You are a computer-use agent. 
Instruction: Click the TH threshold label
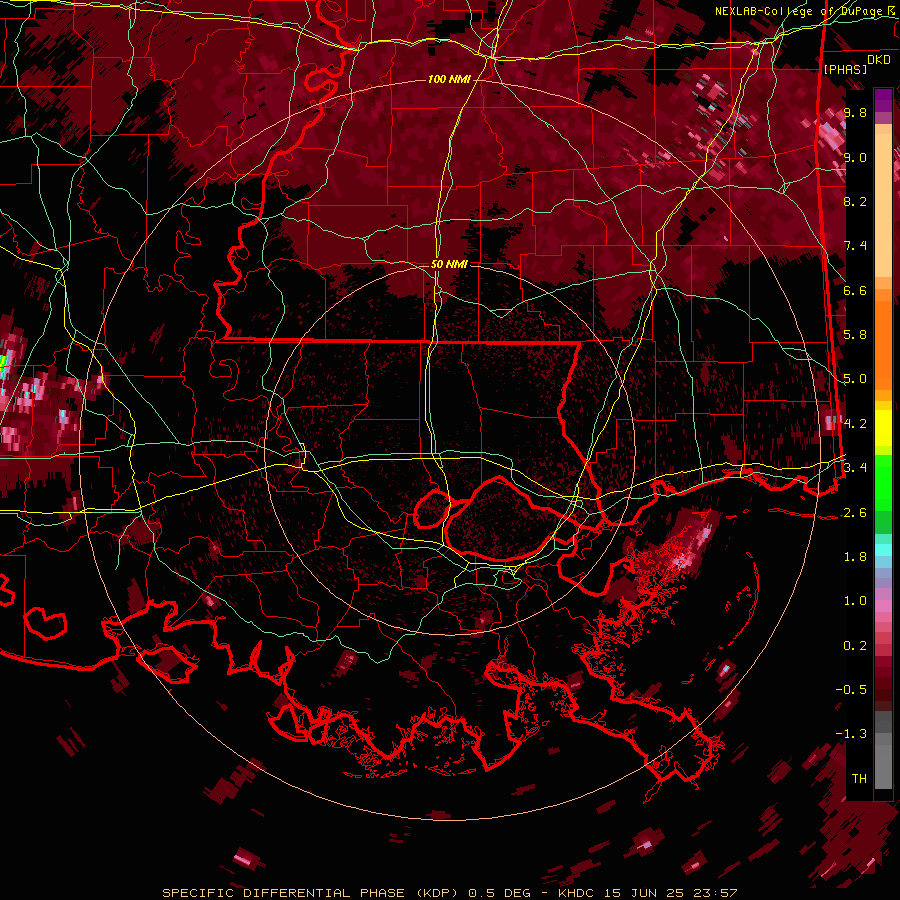click(859, 778)
